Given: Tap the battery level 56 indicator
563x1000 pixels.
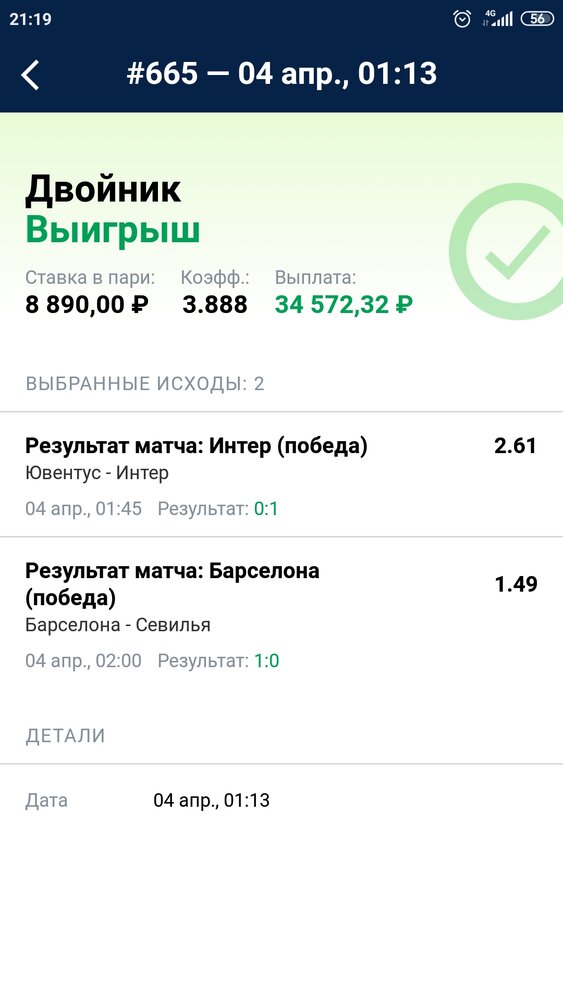Looking at the screenshot, I should 537,18.
